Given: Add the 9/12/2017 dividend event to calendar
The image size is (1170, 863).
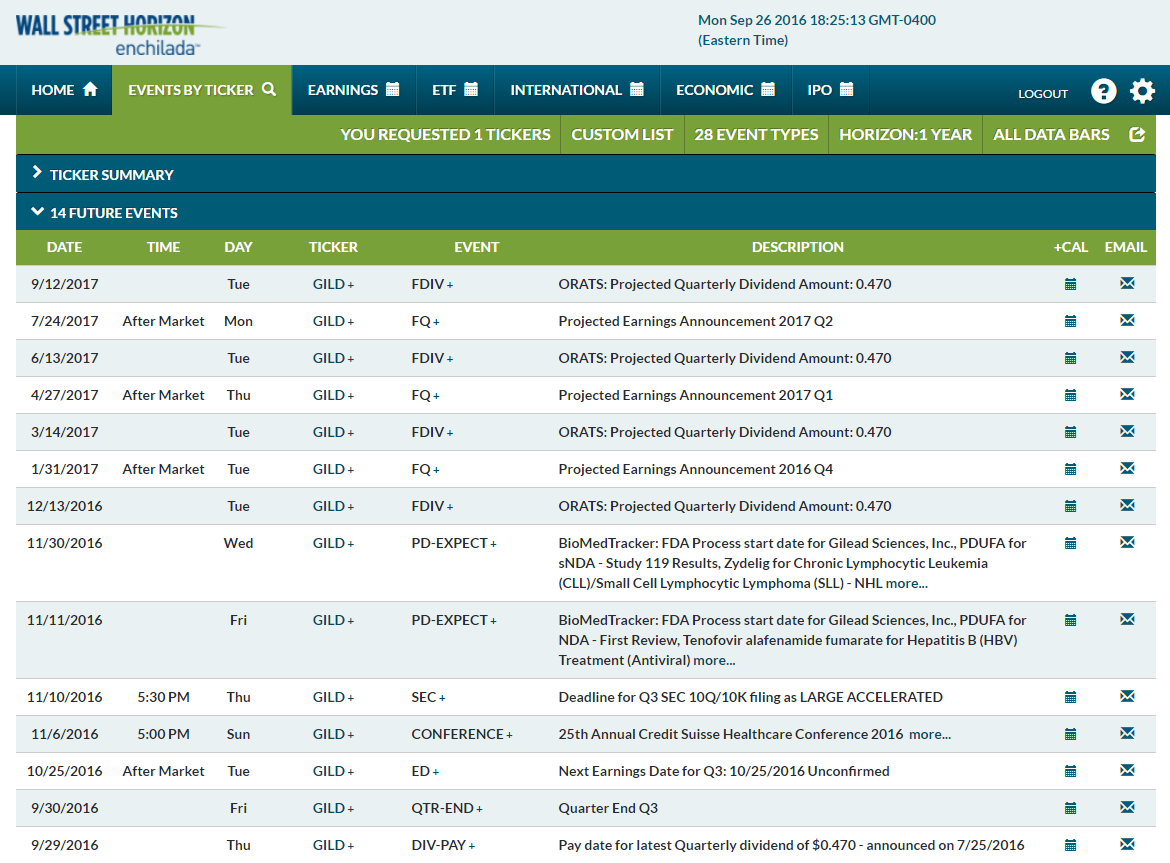Looking at the screenshot, I should 1070,283.
